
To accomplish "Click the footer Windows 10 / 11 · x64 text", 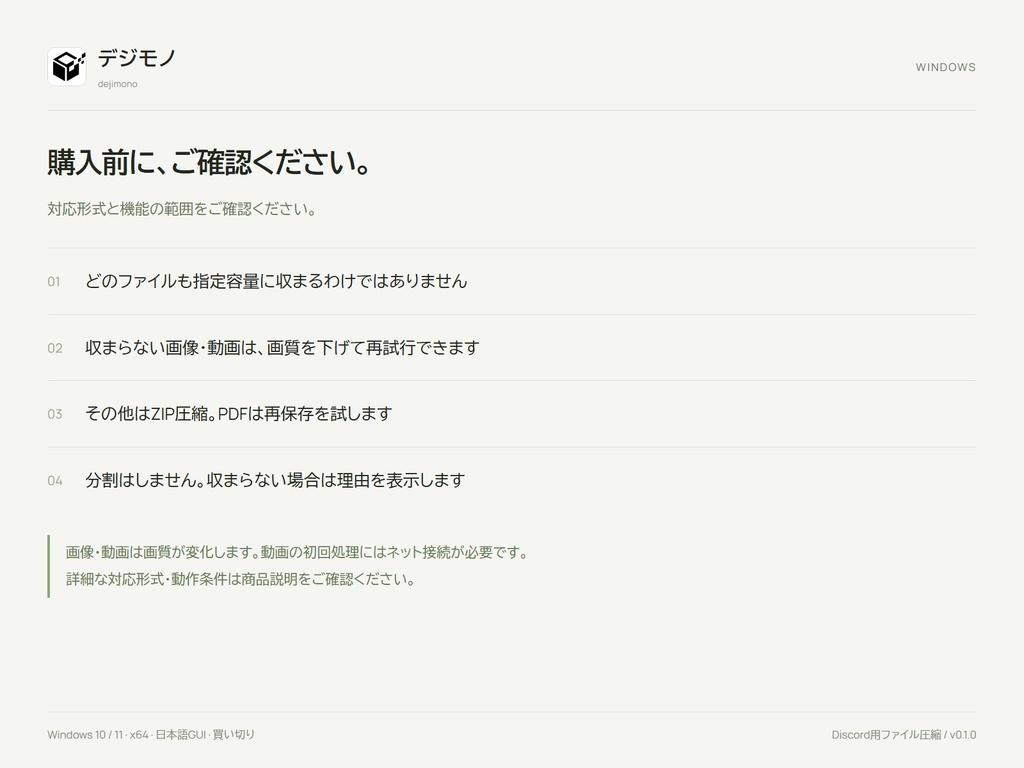I will (98, 735).
